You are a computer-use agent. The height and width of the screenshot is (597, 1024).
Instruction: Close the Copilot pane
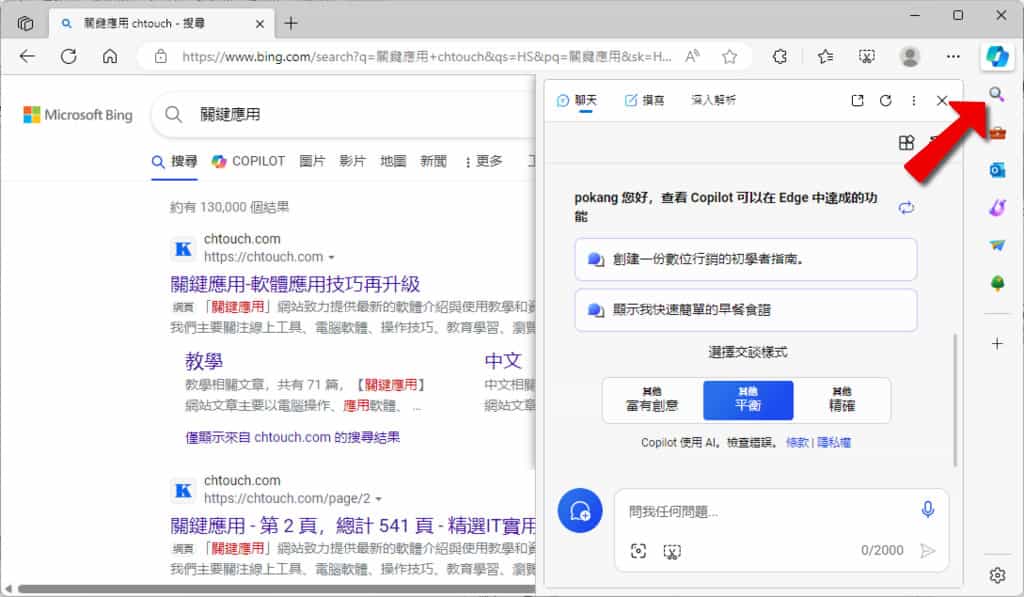click(942, 101)
